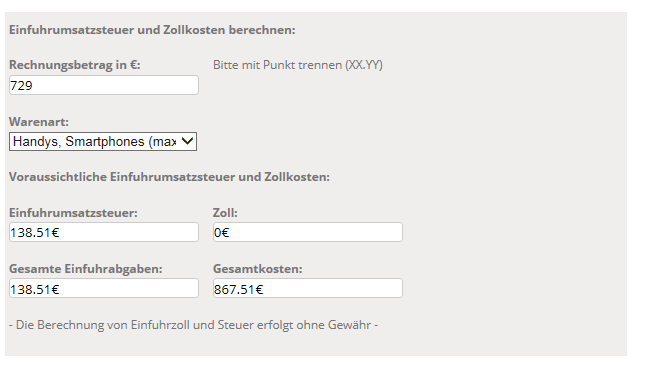Click the 'Warenart:' label
The height and width of the screenshot is (366, 647).
[x=39, y=122]
